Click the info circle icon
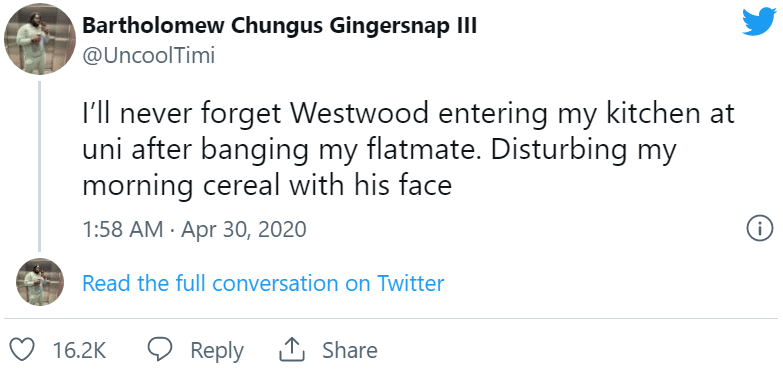Image resolution: width=783 pixels, height=375 pixels. tap(759, 230)
